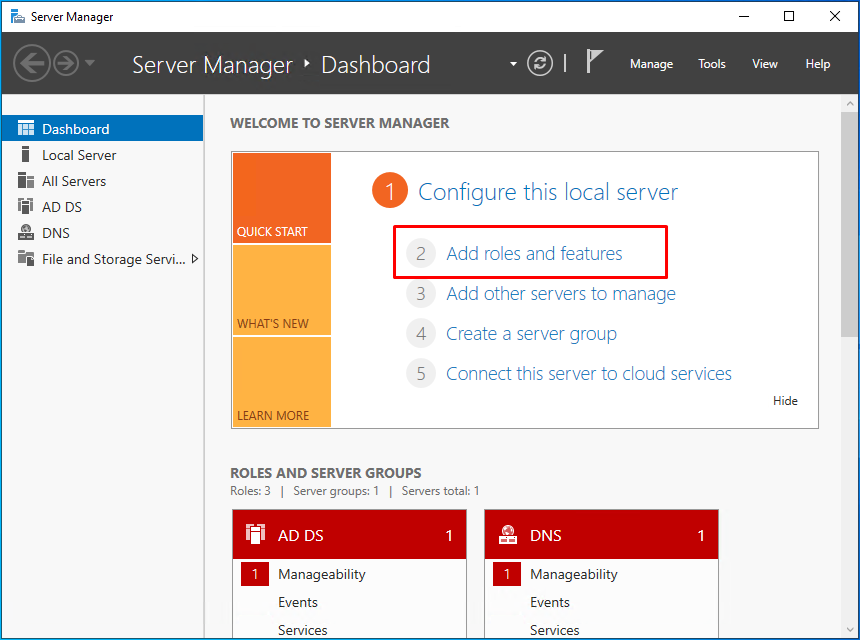Viewport: 860px width, 640px height.
Task: Click the Local Server icon in the sidebar
Action: click(x=25, y=154)
